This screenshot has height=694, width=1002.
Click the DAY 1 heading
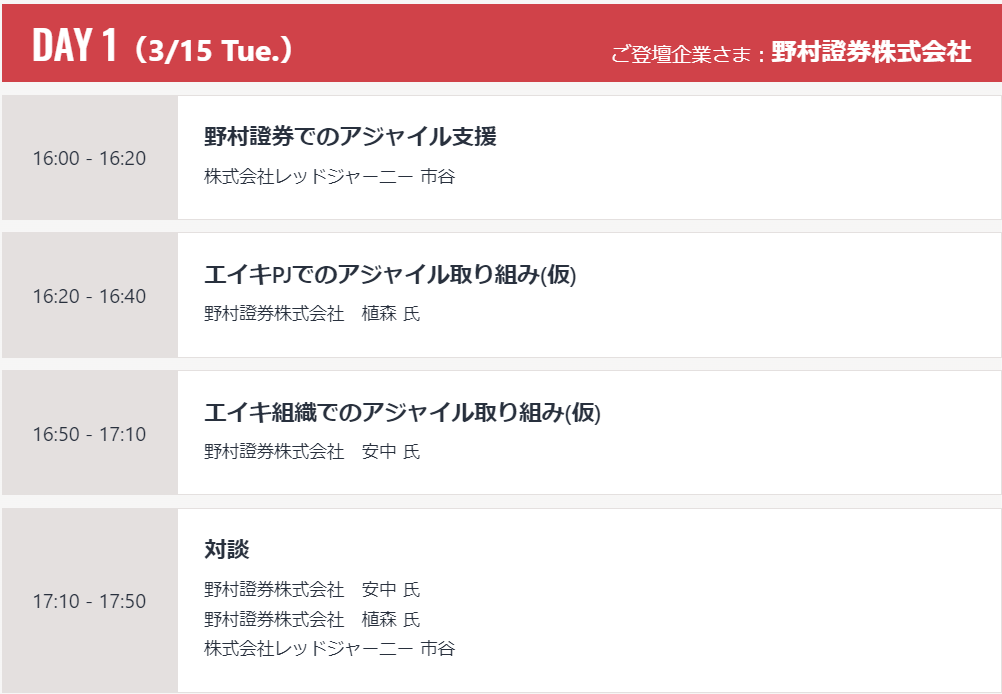coord(75,46)
